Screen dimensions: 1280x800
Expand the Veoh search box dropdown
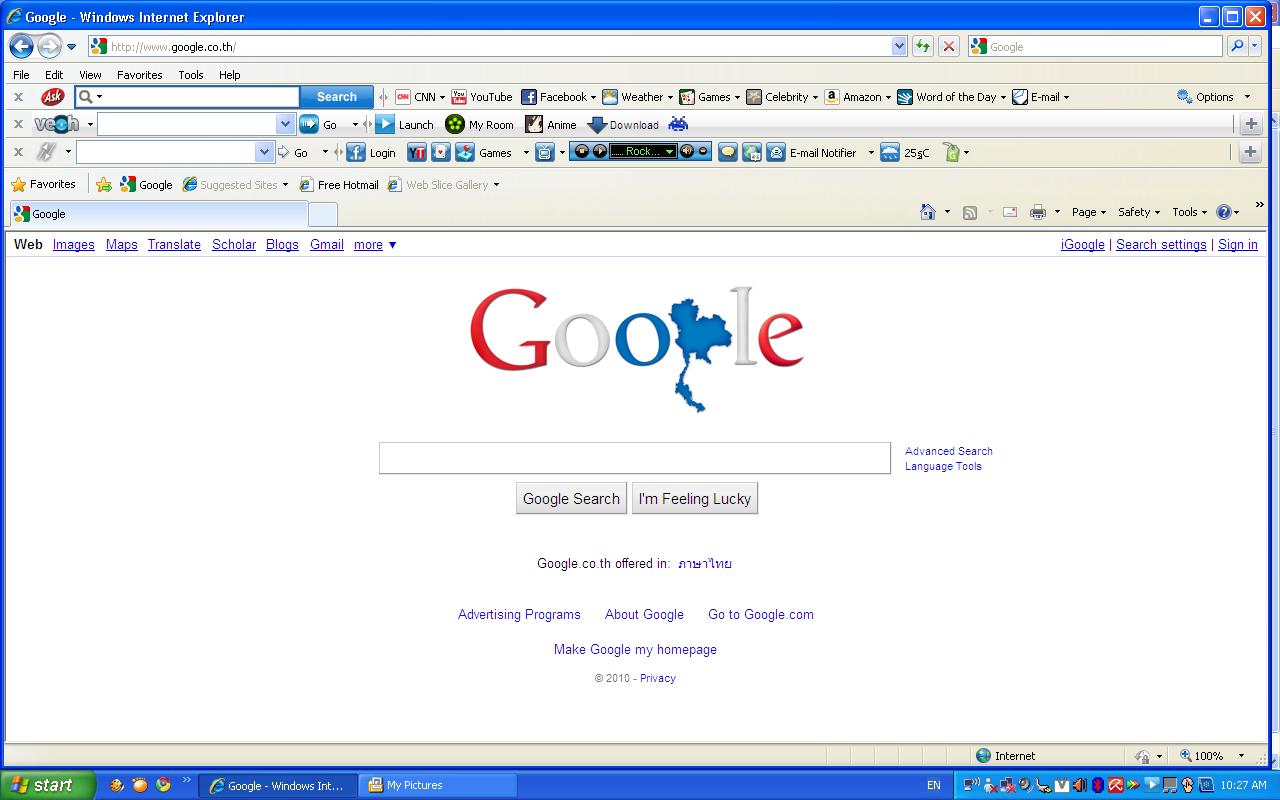point(285,124)
